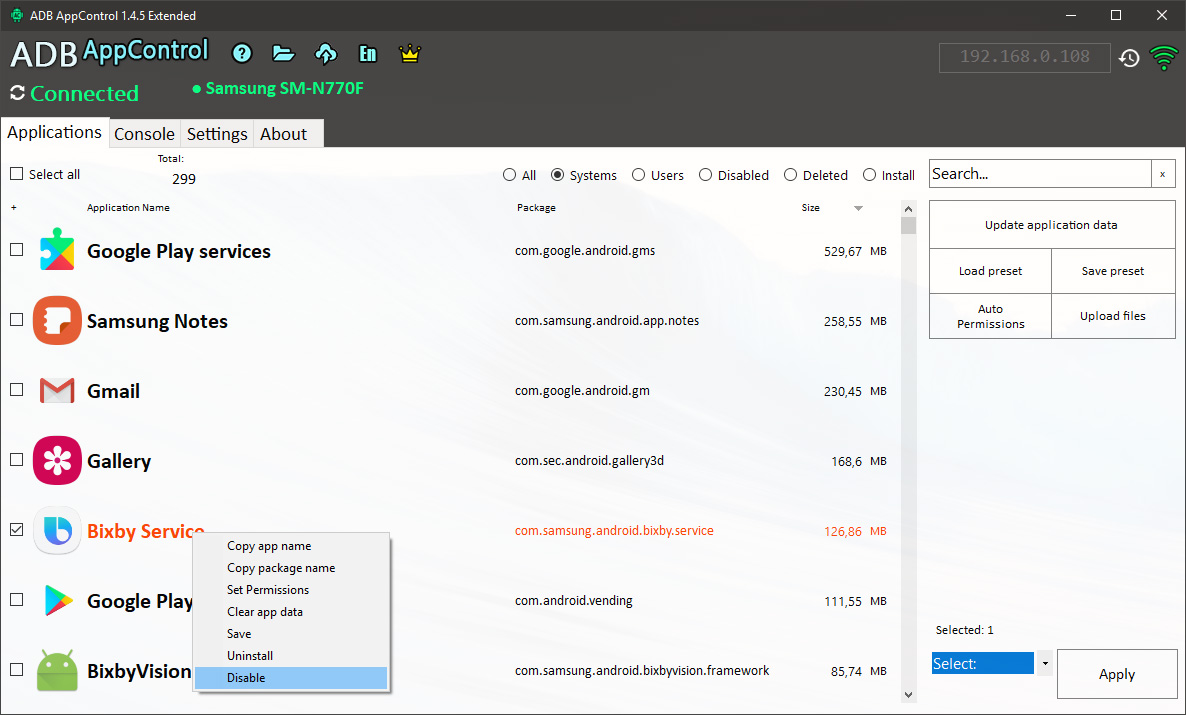Check the Gallery row checkbox

[17, 460]
